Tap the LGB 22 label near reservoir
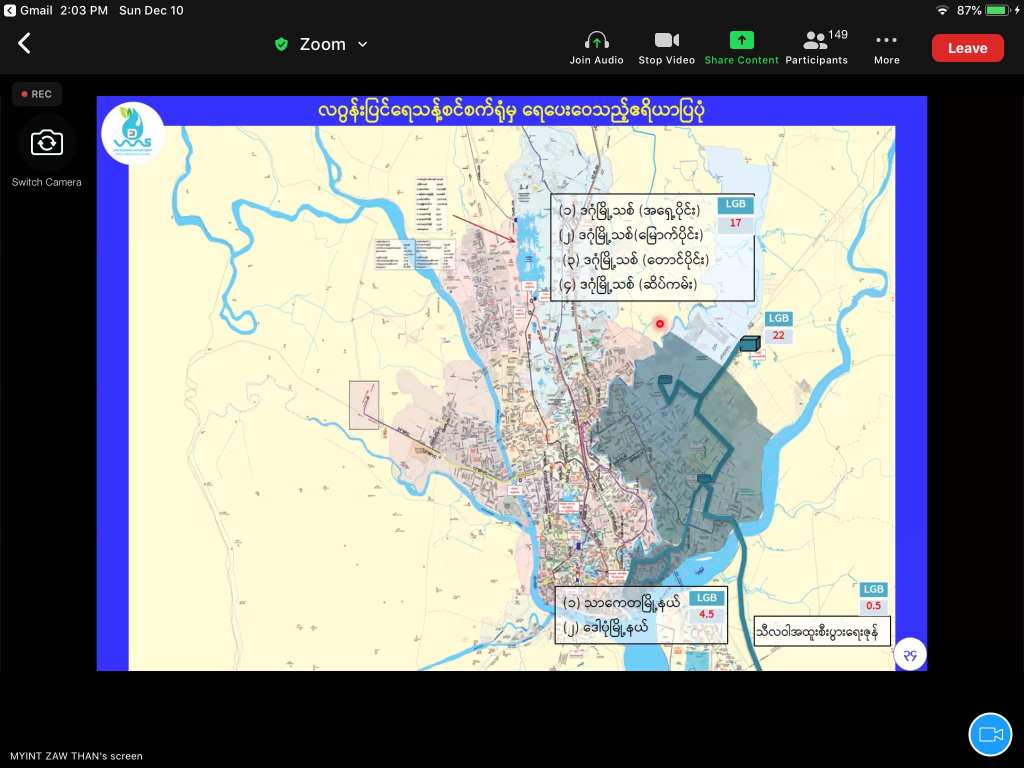This screenshot has height=768, width=1024. click(x=778, y=327)
